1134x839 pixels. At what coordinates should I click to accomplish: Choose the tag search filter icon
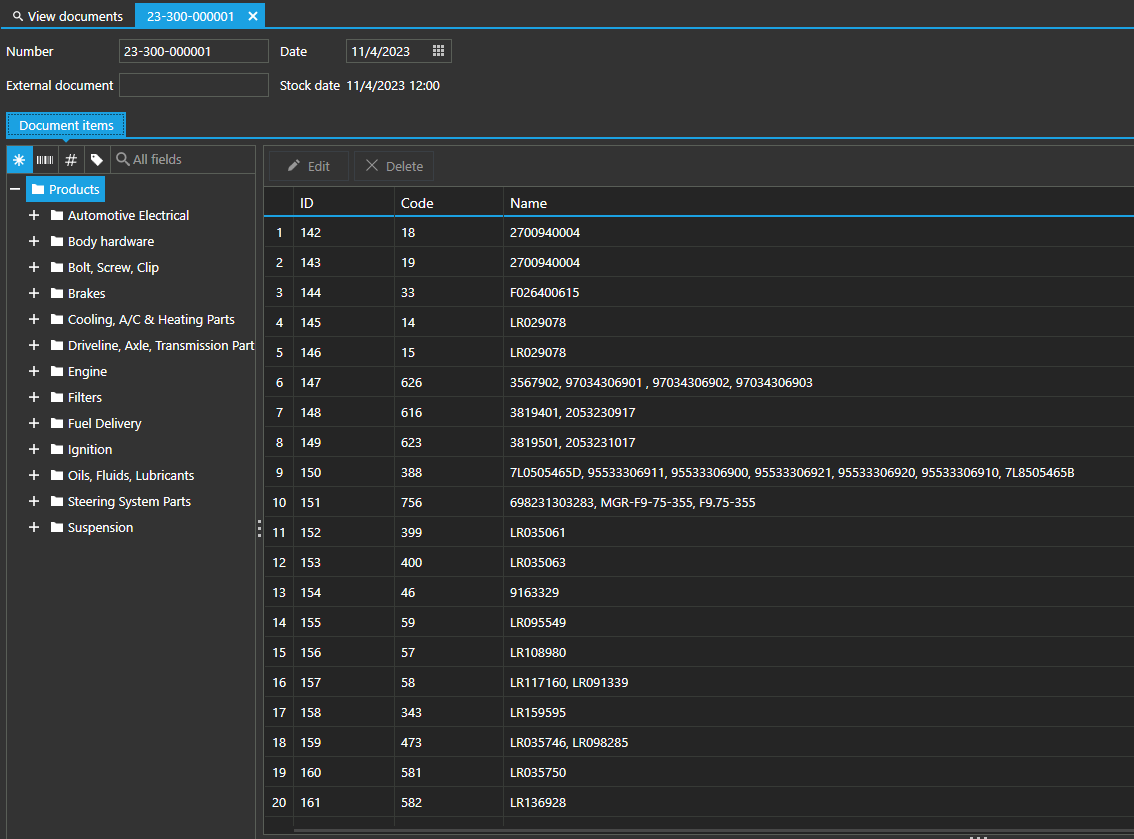point(97,160)
